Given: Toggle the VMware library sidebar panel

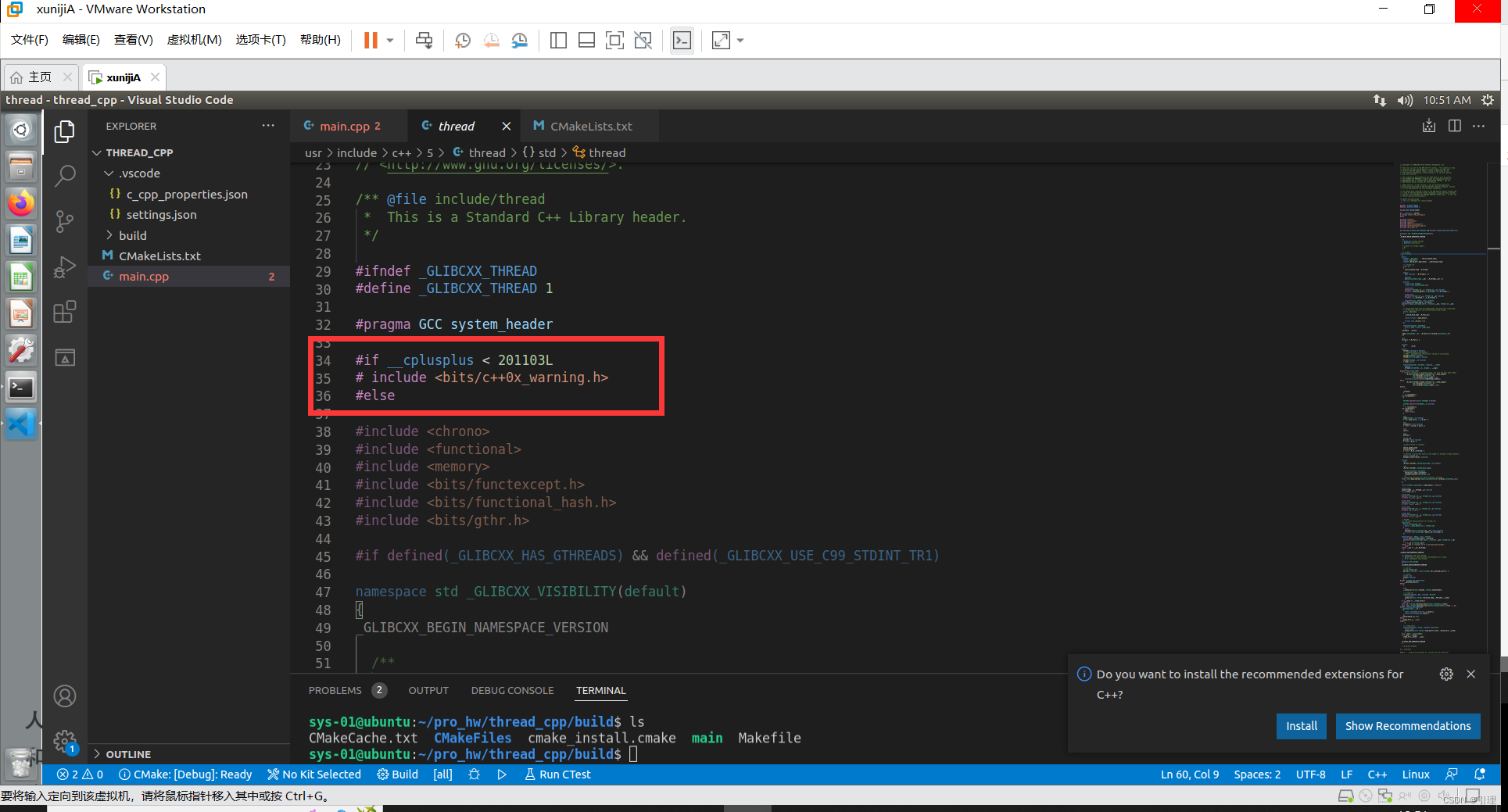Looking at the screenshot, I should 558,40.
